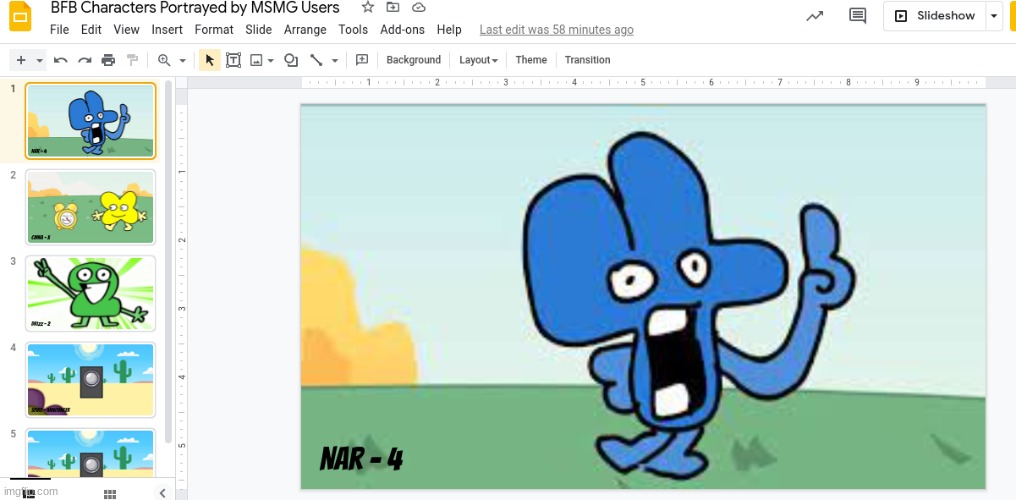Select the zoom magnifier tool
1016x500 pixels.
tap(164, 60)
